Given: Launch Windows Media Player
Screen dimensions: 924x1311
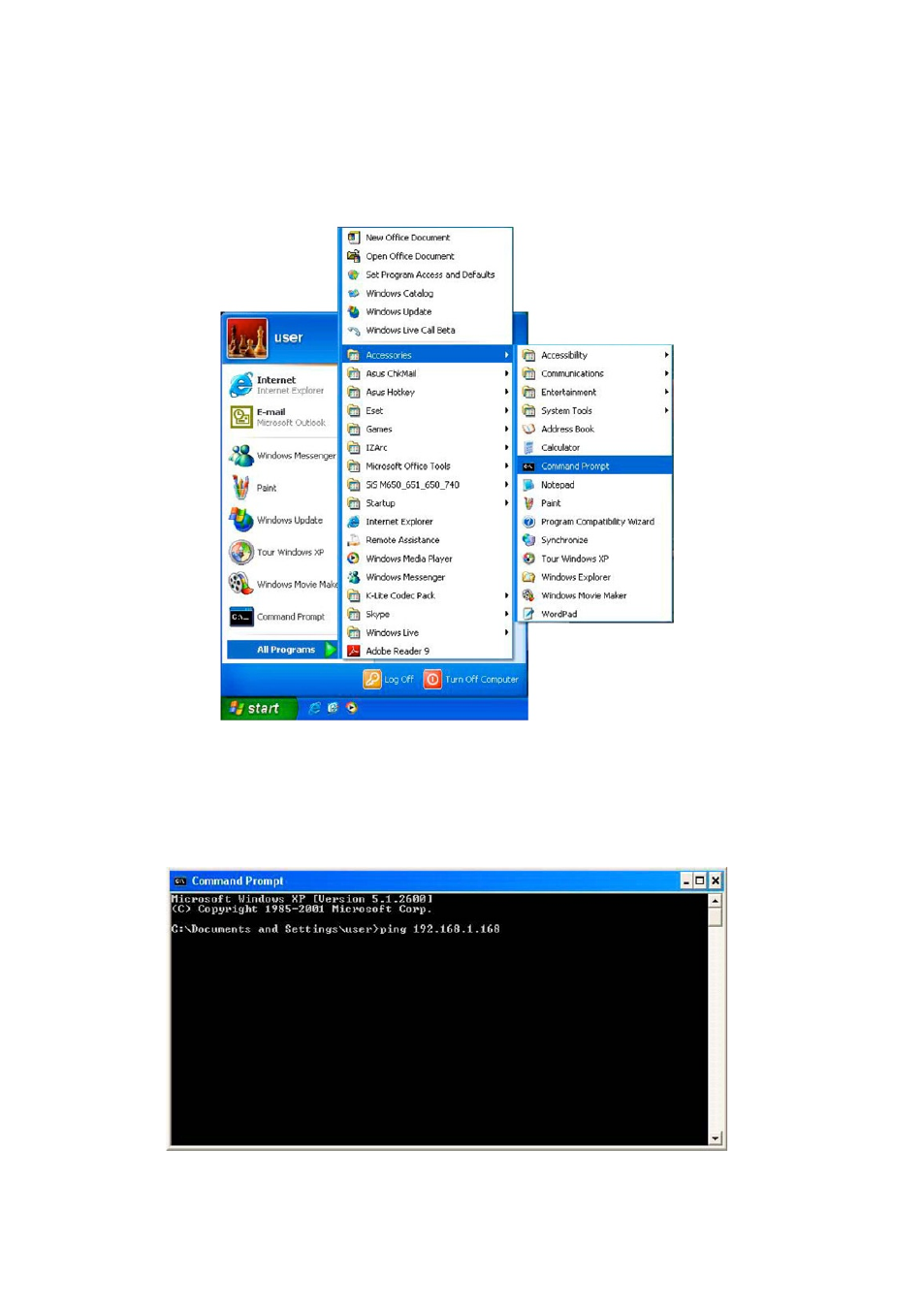Looking at the screenshot, I should pos(427,559).
